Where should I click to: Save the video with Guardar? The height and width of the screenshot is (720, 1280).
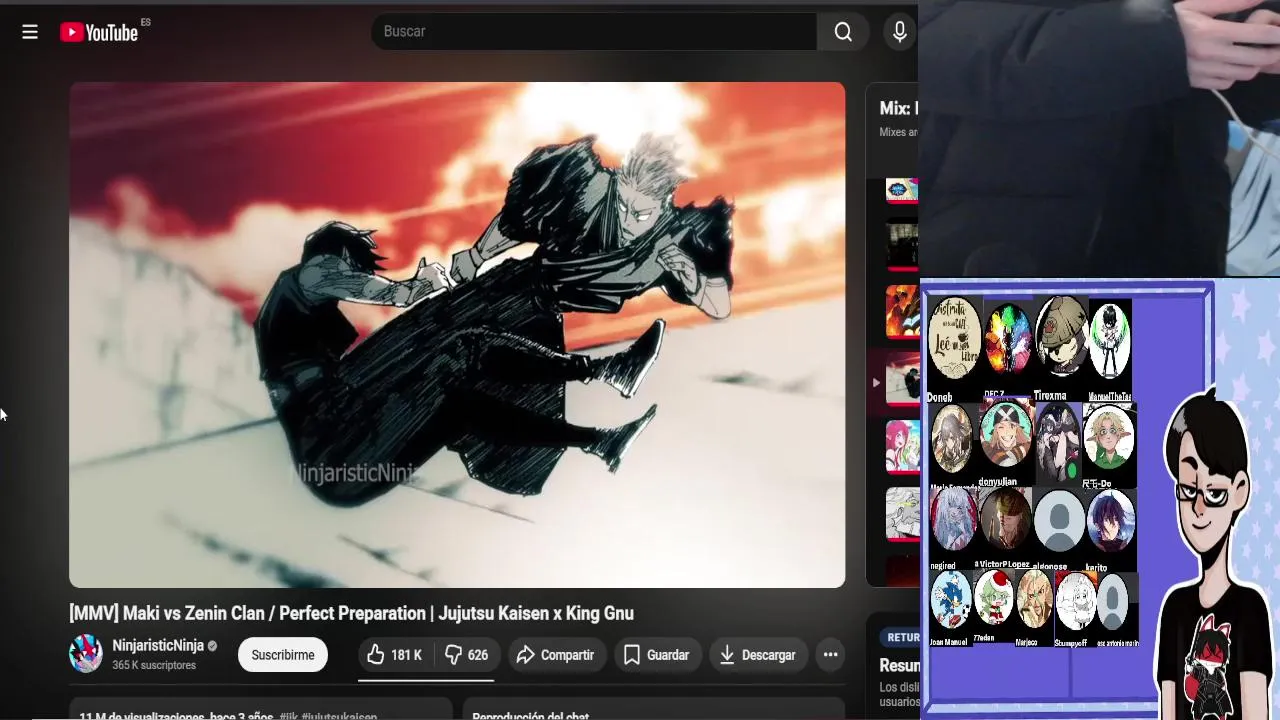(657, 655)
